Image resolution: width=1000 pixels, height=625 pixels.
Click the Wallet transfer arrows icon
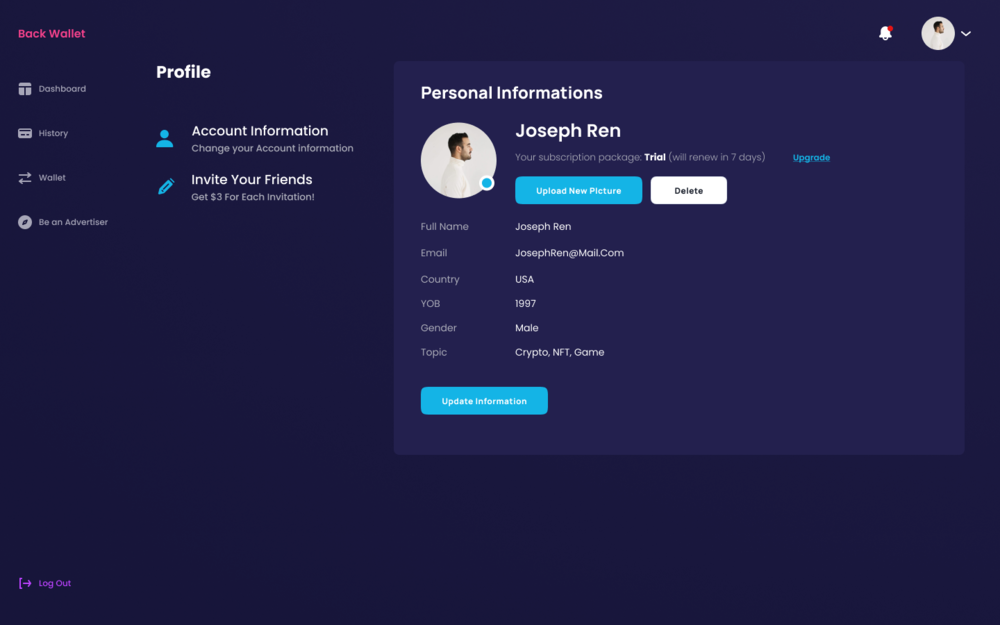coord(25,178)
